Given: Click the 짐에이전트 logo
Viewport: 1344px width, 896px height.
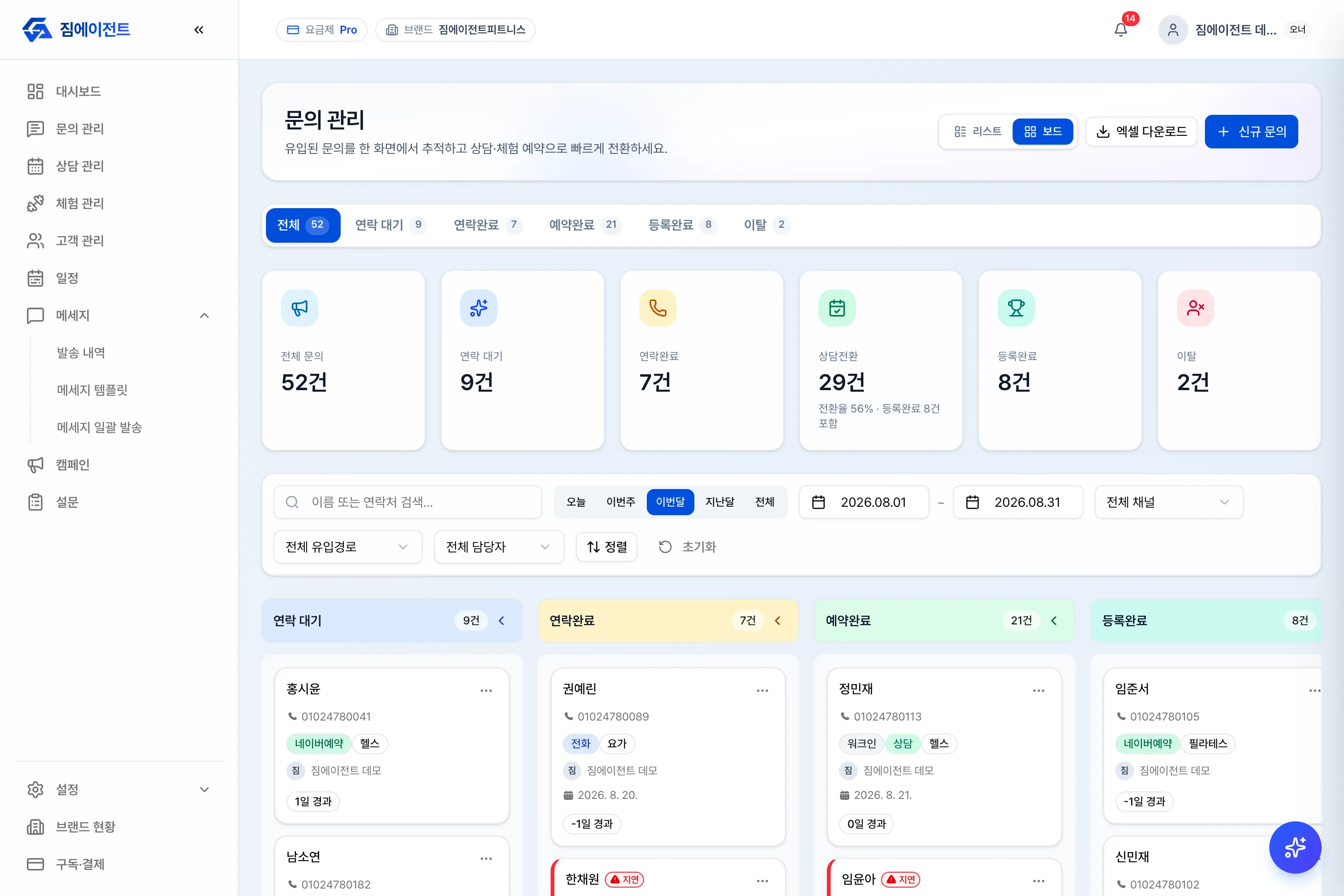Looking at the screenshot, I should tap(76, 30).
